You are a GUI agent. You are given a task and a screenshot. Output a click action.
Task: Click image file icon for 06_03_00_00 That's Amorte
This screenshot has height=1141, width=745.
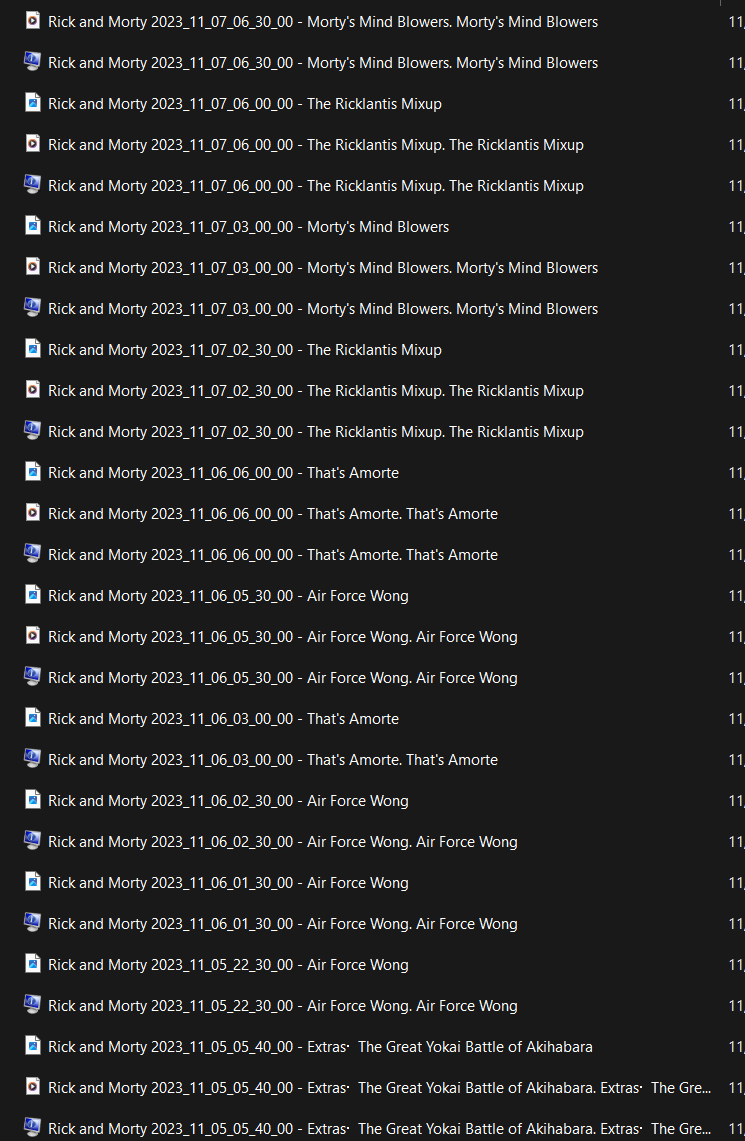coord(32,718)
